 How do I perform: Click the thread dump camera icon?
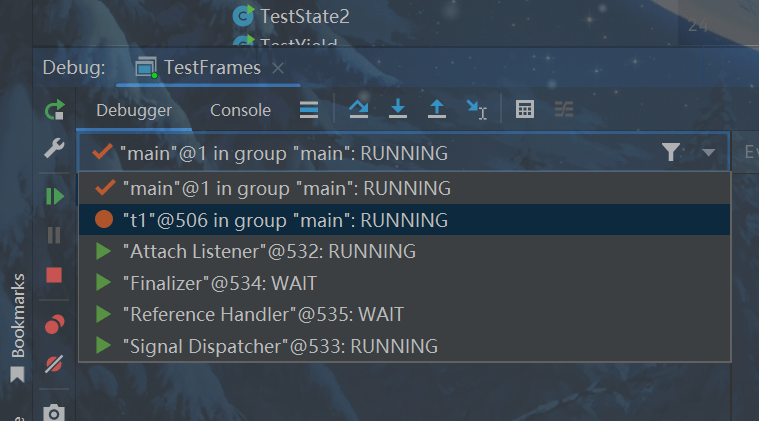pyautogui.click(x=54, y=411)
